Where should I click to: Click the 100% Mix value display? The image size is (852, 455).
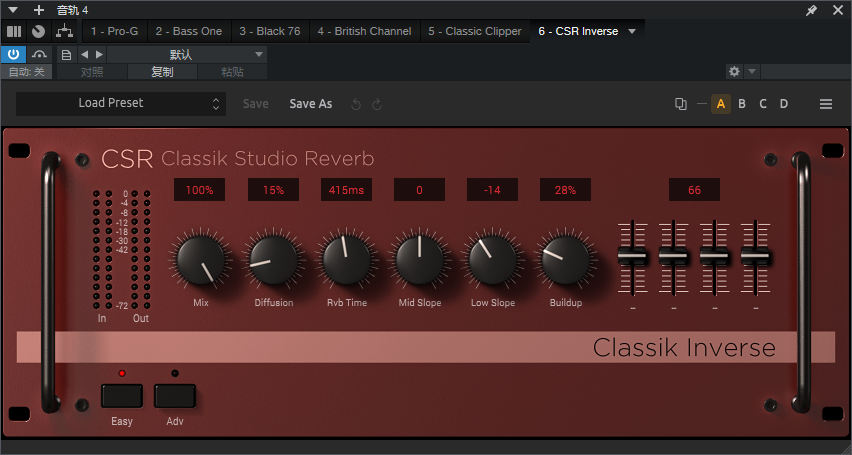199,190
